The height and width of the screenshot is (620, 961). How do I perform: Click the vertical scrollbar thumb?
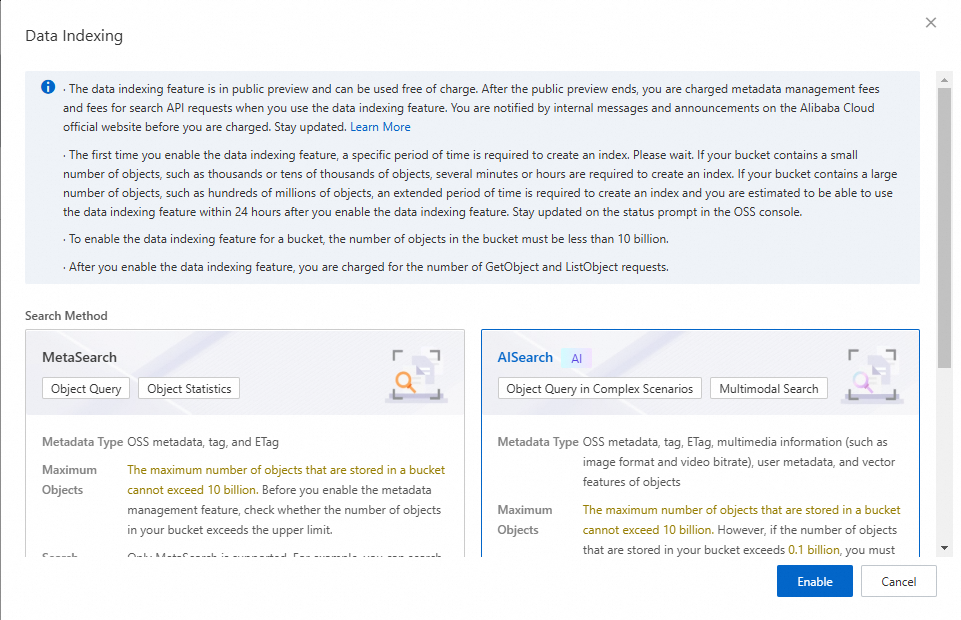[944, 227]
